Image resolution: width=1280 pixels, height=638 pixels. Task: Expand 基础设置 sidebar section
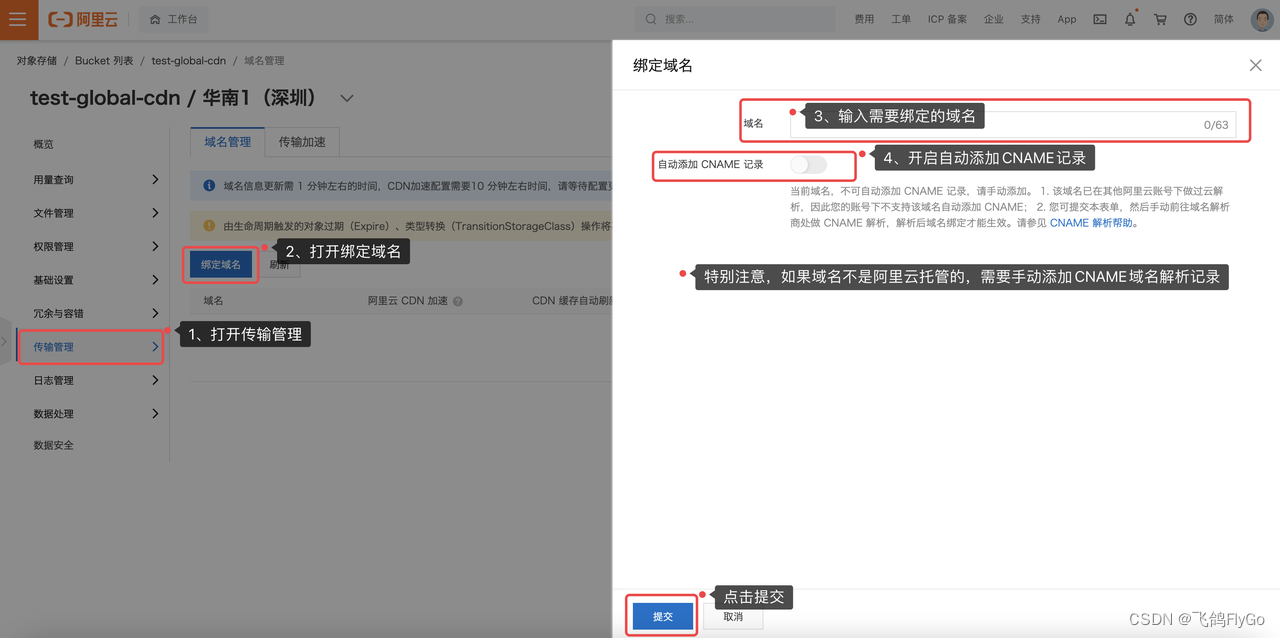(x=94, y=280)
